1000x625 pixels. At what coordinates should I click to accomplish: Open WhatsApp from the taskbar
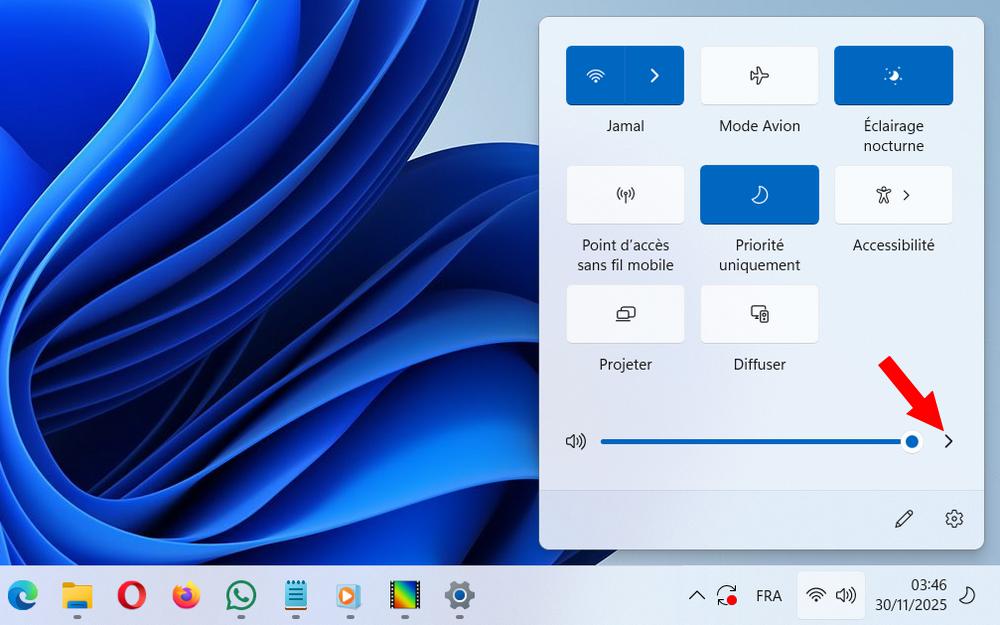pos(240,596)
